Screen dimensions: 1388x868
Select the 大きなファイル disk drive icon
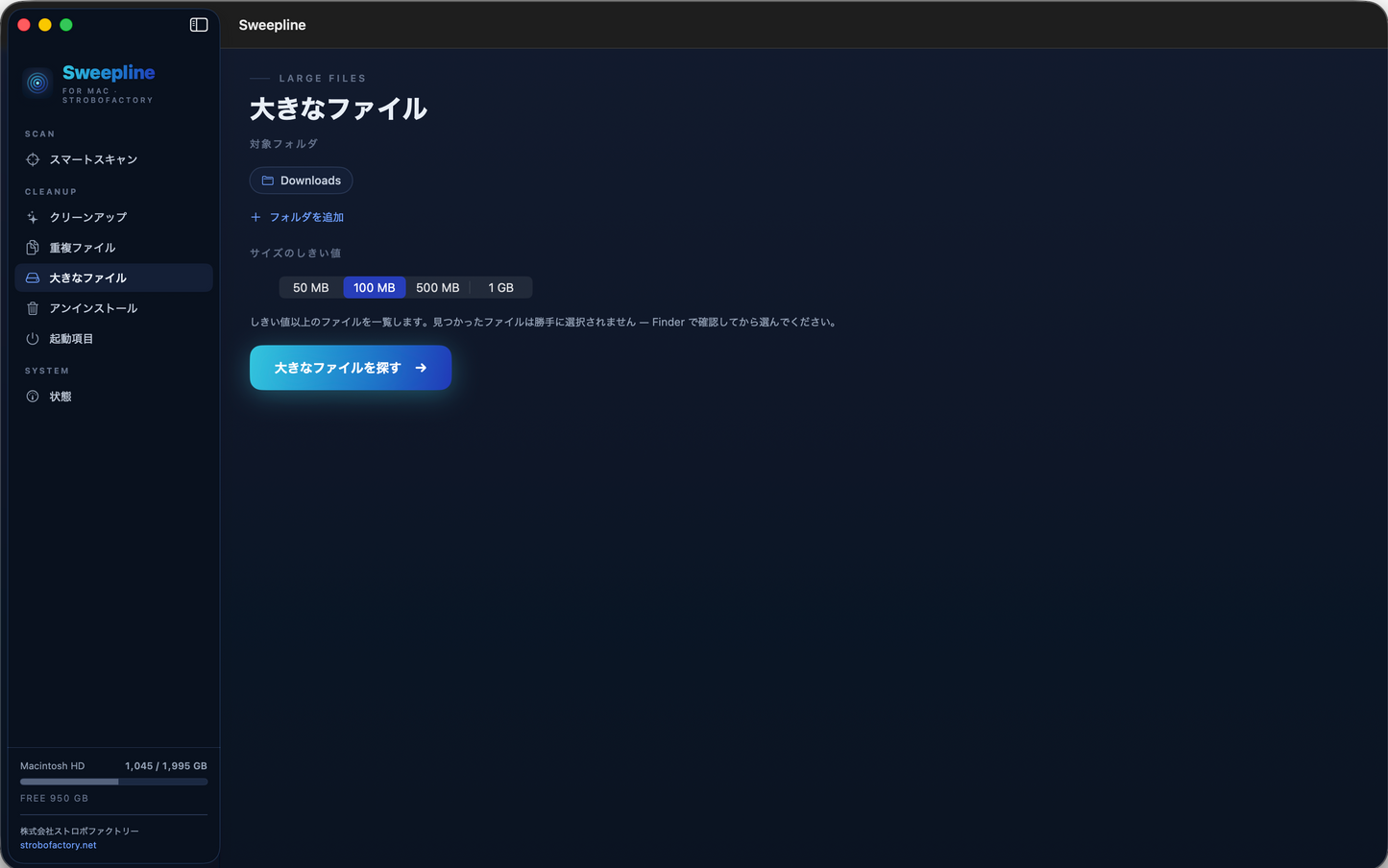point(33,278)
